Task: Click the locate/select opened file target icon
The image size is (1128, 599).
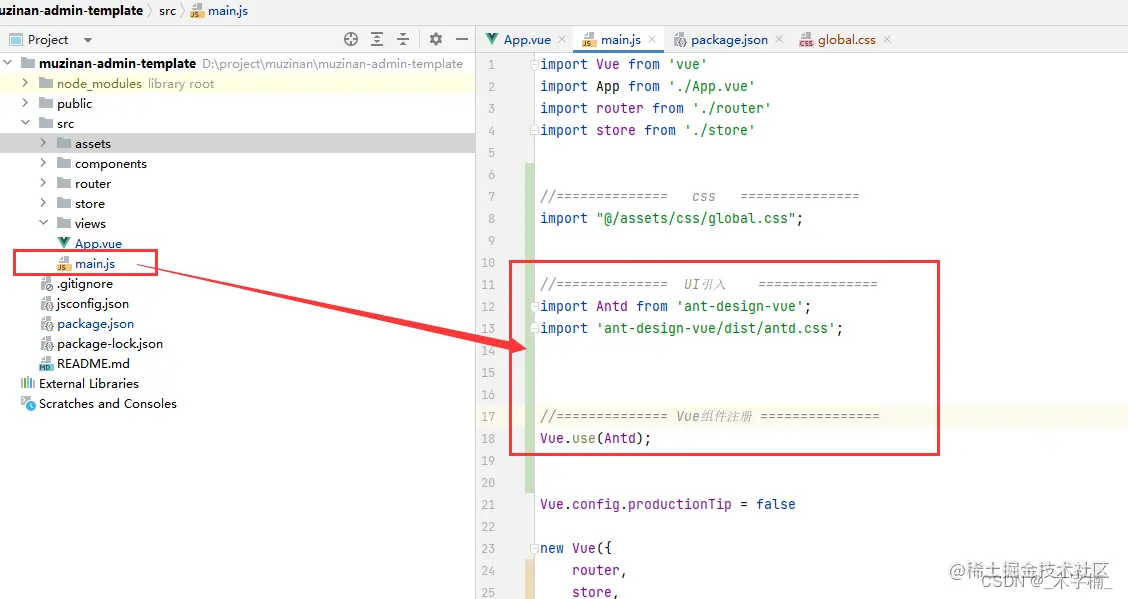Action: pos(351,40)
